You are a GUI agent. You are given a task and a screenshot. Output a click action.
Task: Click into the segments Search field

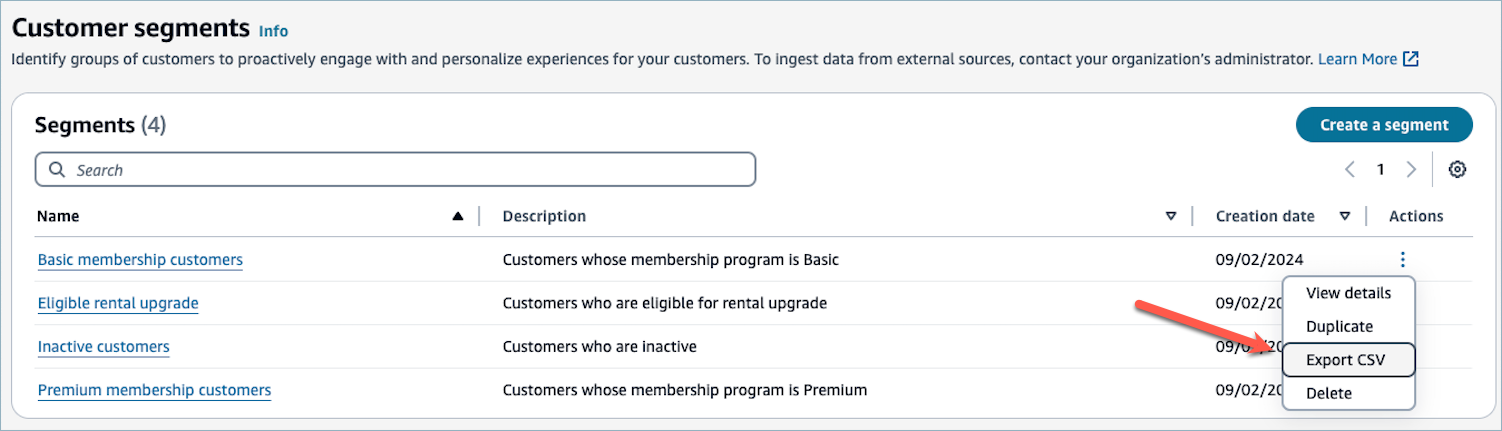[400, 170]
